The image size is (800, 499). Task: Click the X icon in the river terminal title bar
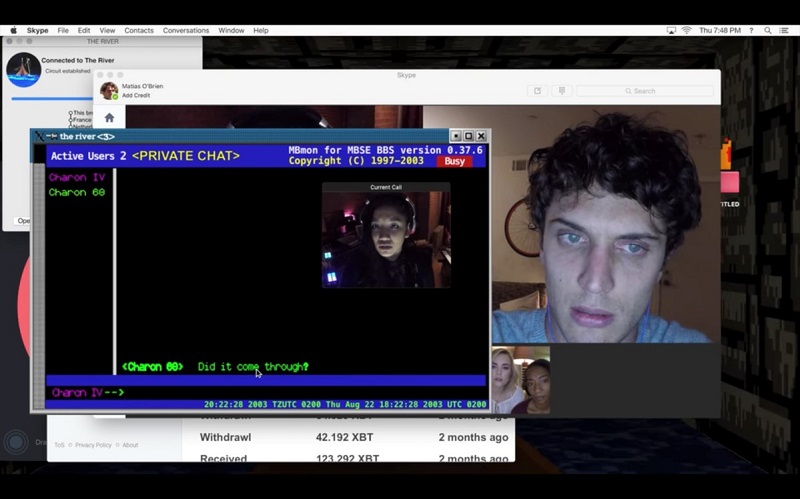(39, 136)
